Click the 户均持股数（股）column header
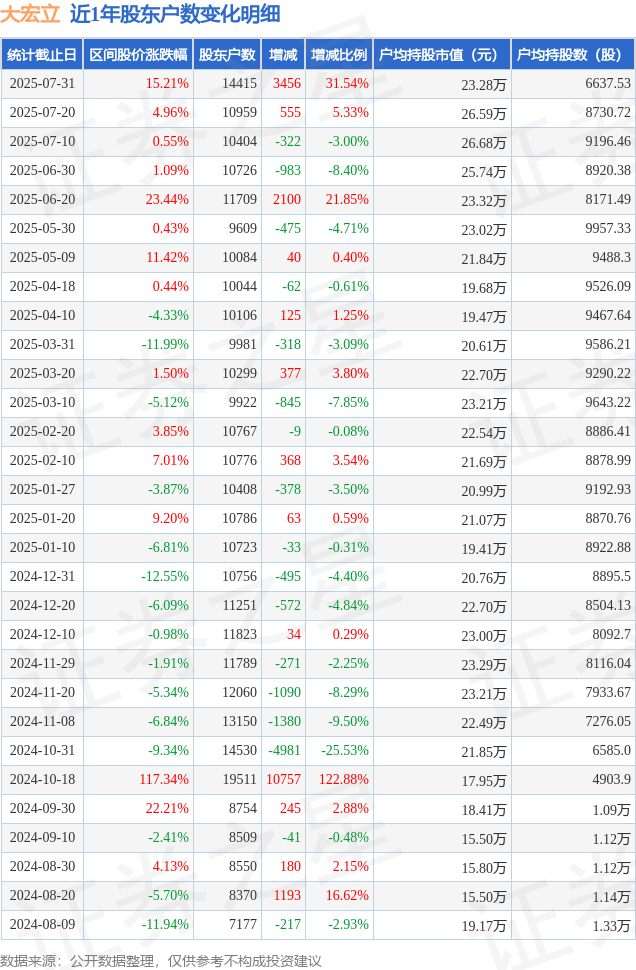636x970 pixels. pos(573,54)
